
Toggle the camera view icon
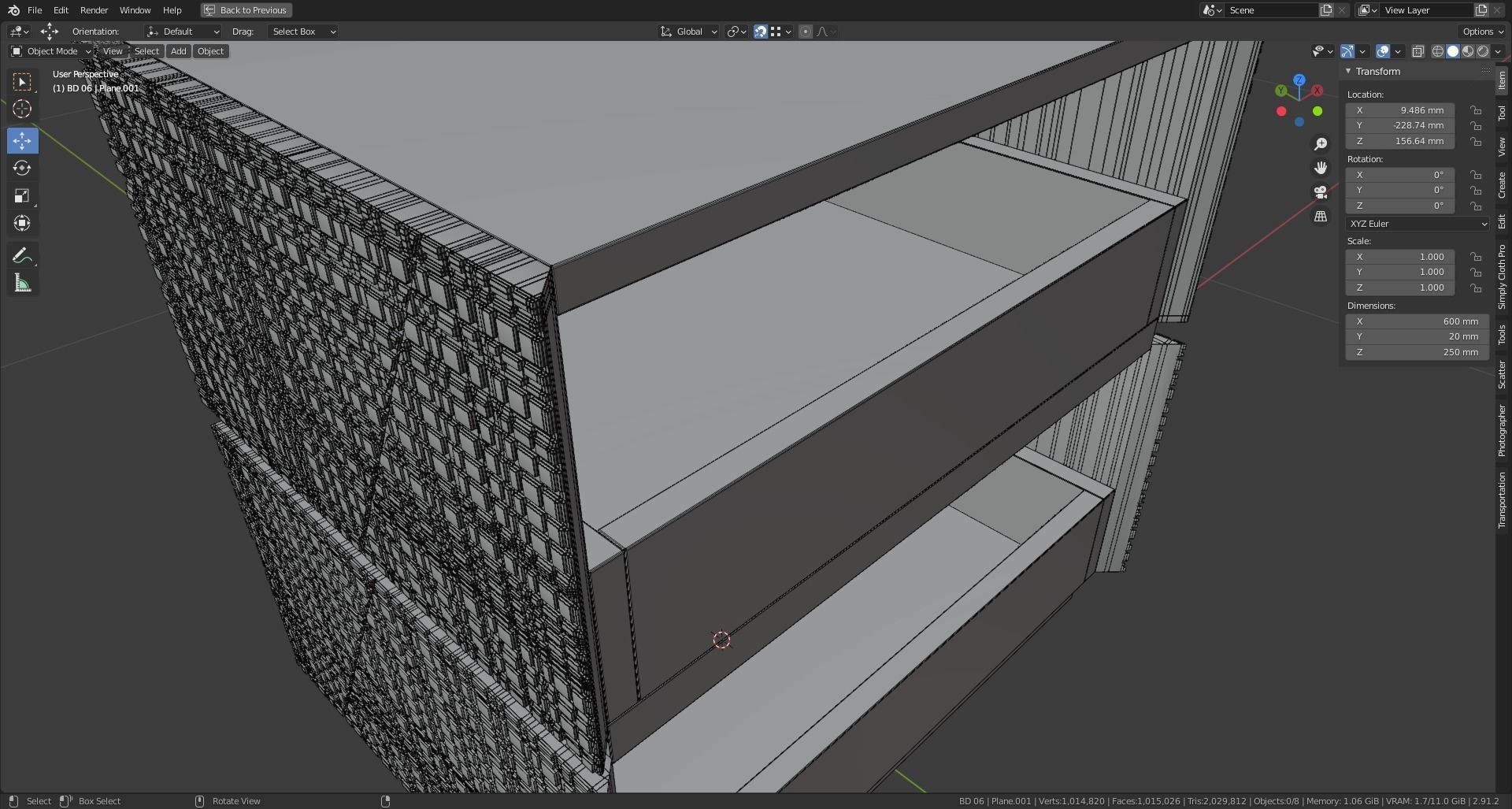click(x=1321, y=191)
